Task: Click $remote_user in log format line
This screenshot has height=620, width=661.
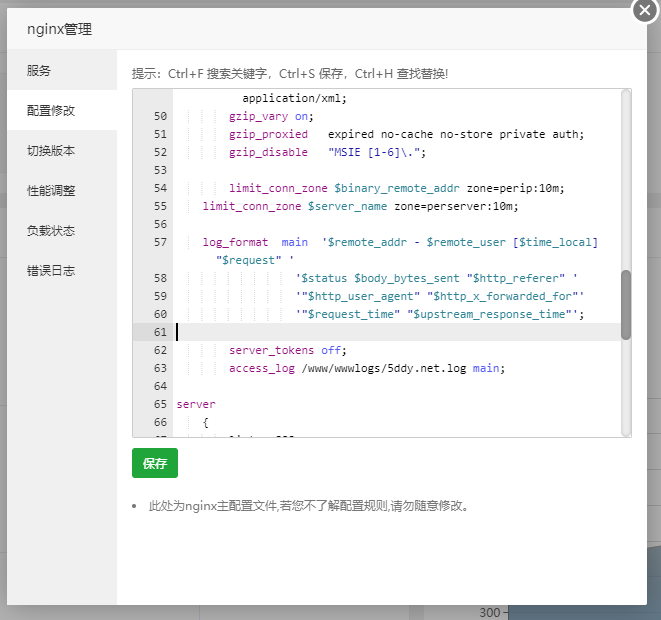Action: [466, 242]
